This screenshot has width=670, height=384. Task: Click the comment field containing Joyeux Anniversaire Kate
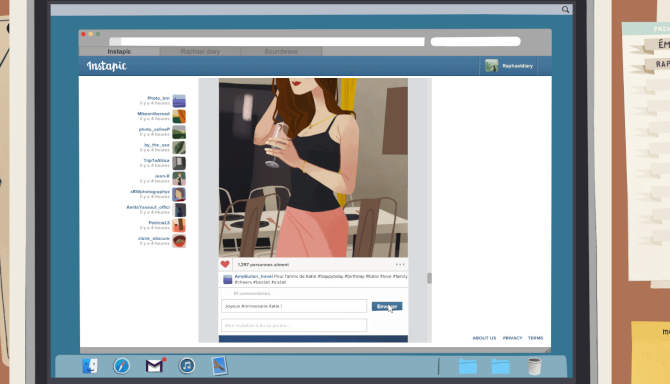coord(294,306)
